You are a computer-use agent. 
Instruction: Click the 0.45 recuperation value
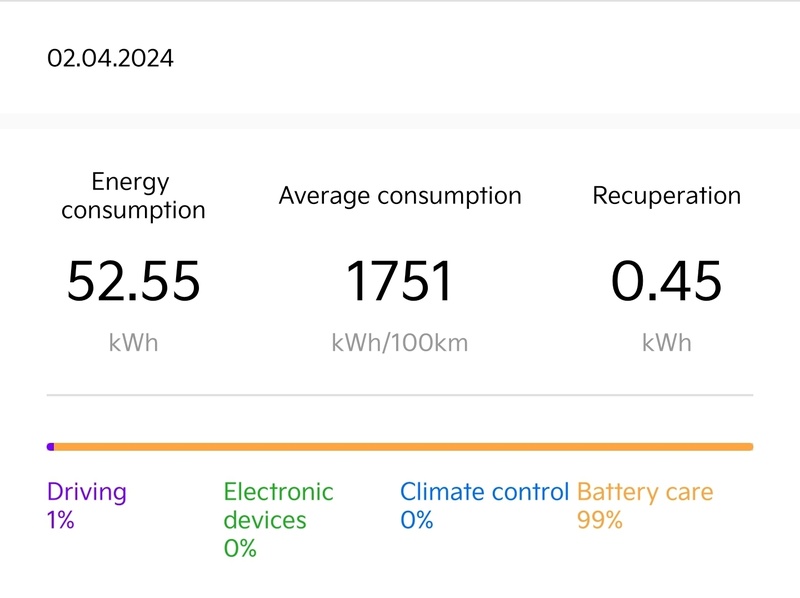click(667, 281)
